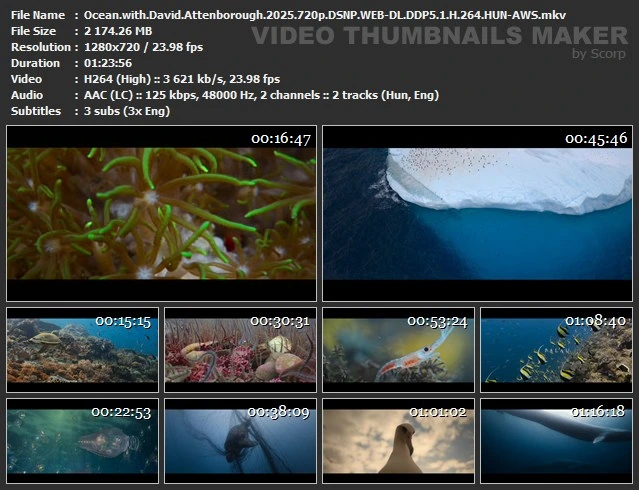Click the File Size label
Viewport: 639px width, 490px height.
(33, 31)
